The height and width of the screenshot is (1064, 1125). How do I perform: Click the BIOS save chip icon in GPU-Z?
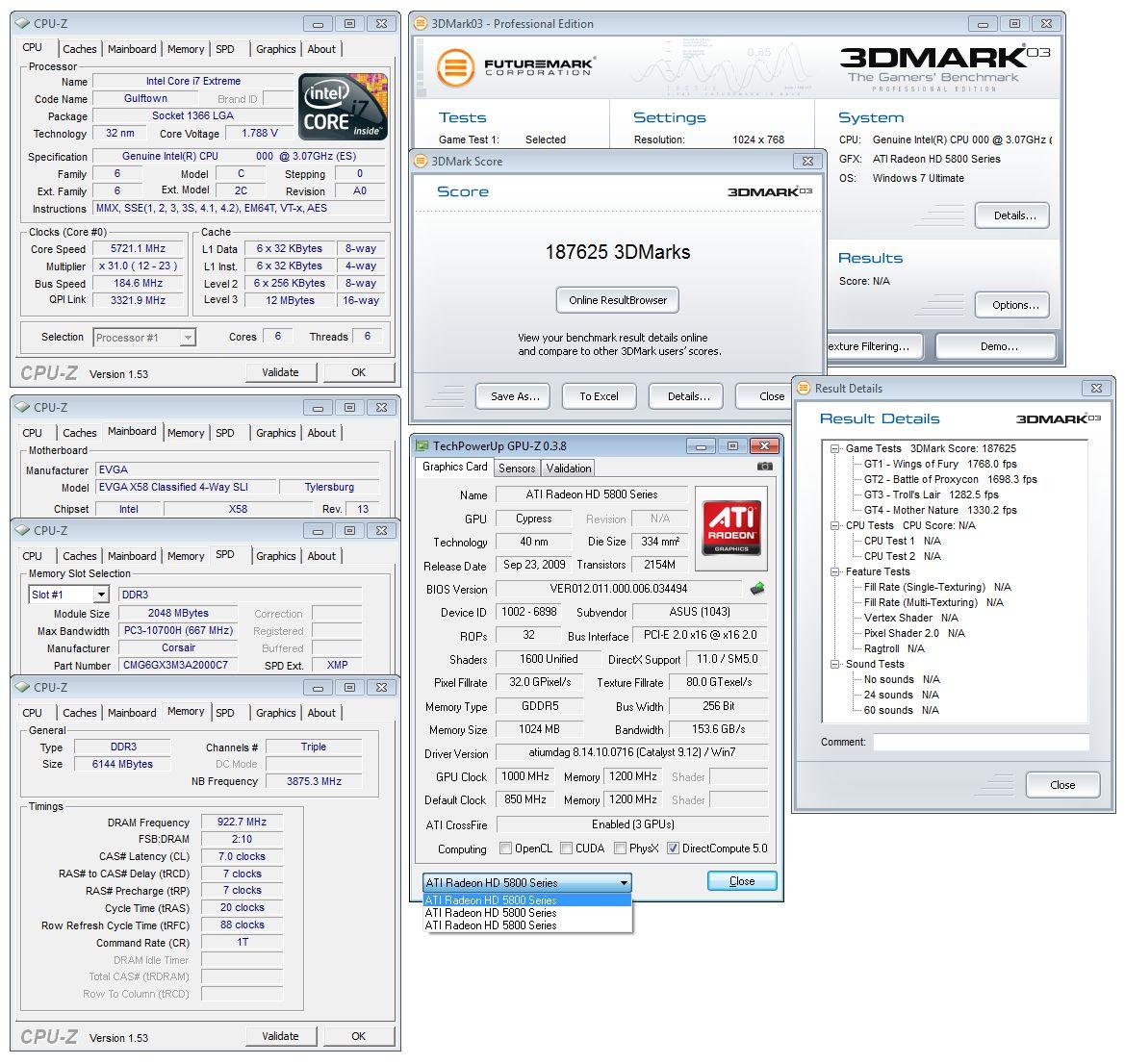click(757, 589)
